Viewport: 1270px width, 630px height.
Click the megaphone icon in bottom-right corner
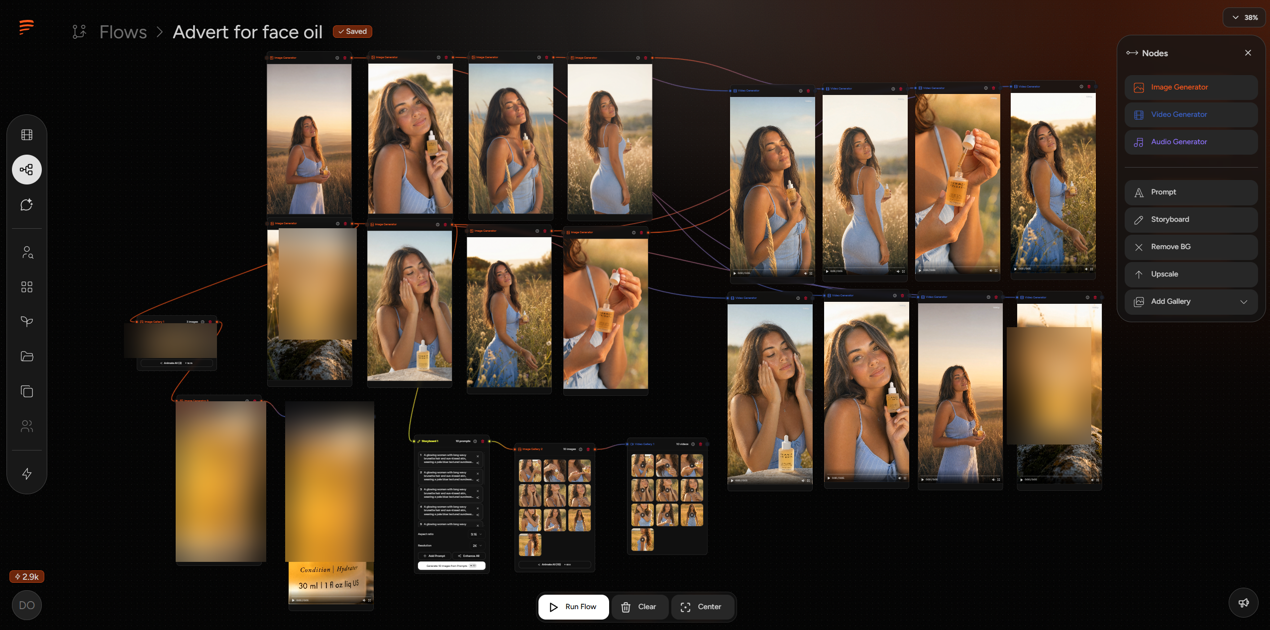coord(1243,603)
